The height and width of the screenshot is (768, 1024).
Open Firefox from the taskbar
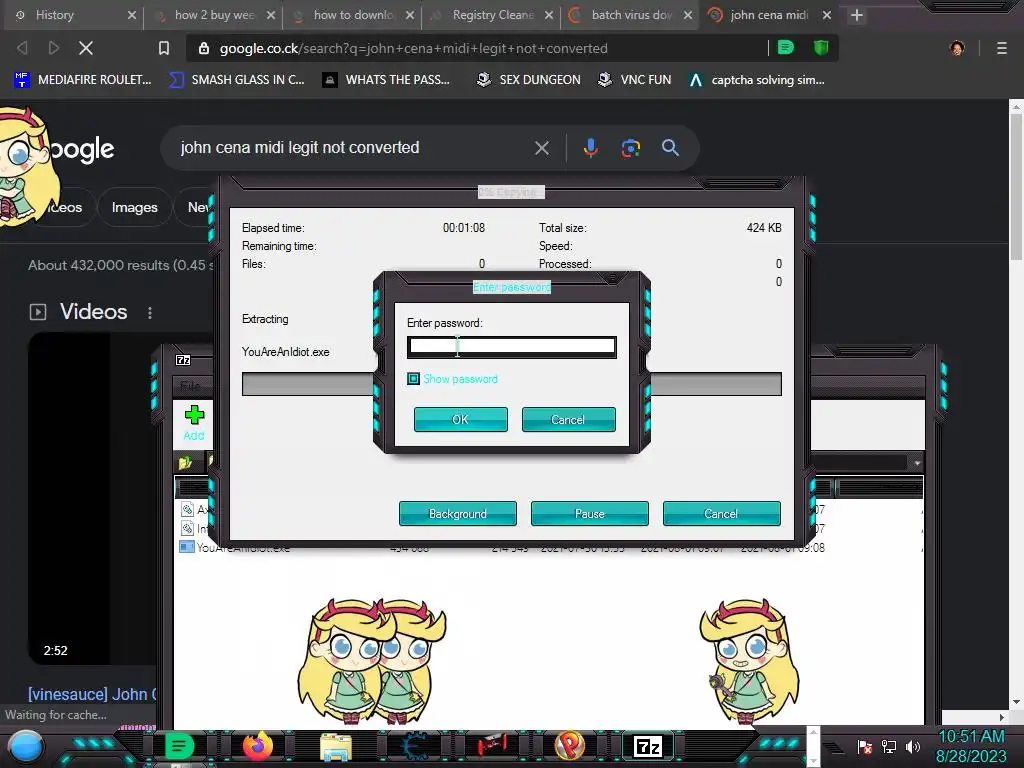[x=258, y=746]
